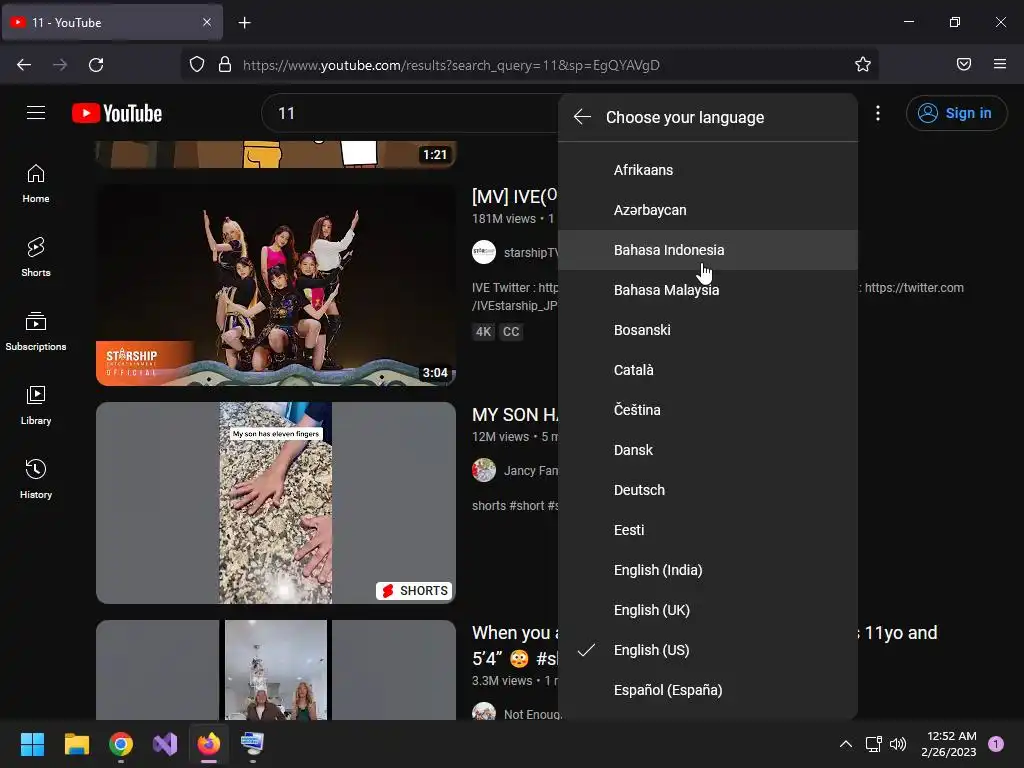Viewport: 1024px width, 768px height.
Task: Choose Dansk from the language list
Action: pyautogui.click(x=707, y=450)
